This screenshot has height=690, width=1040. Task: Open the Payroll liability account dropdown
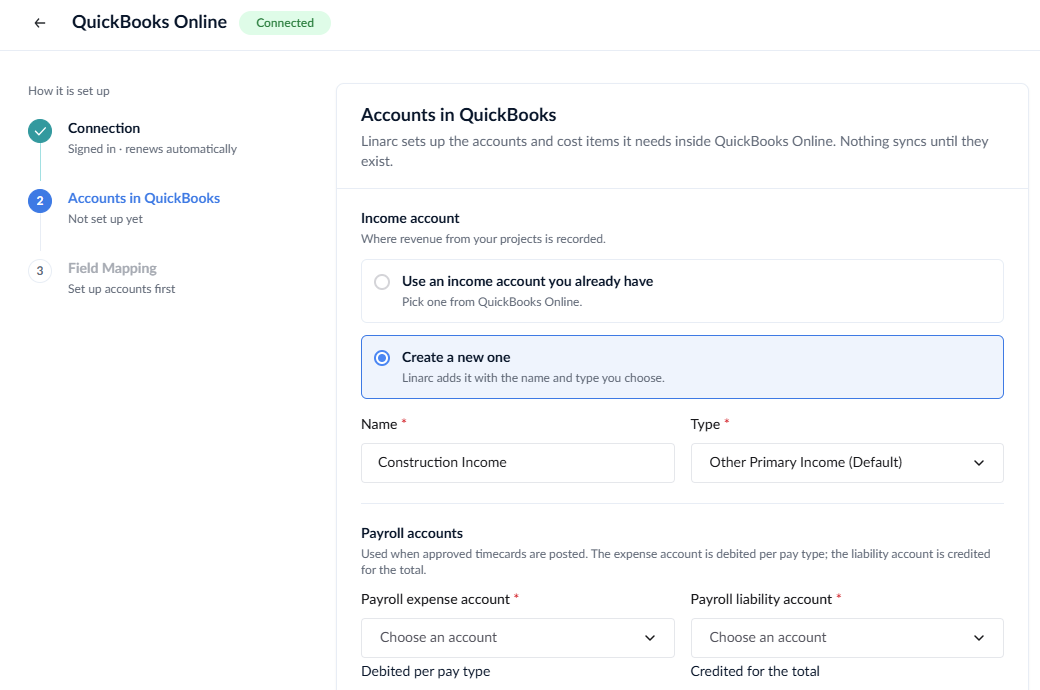847,638
